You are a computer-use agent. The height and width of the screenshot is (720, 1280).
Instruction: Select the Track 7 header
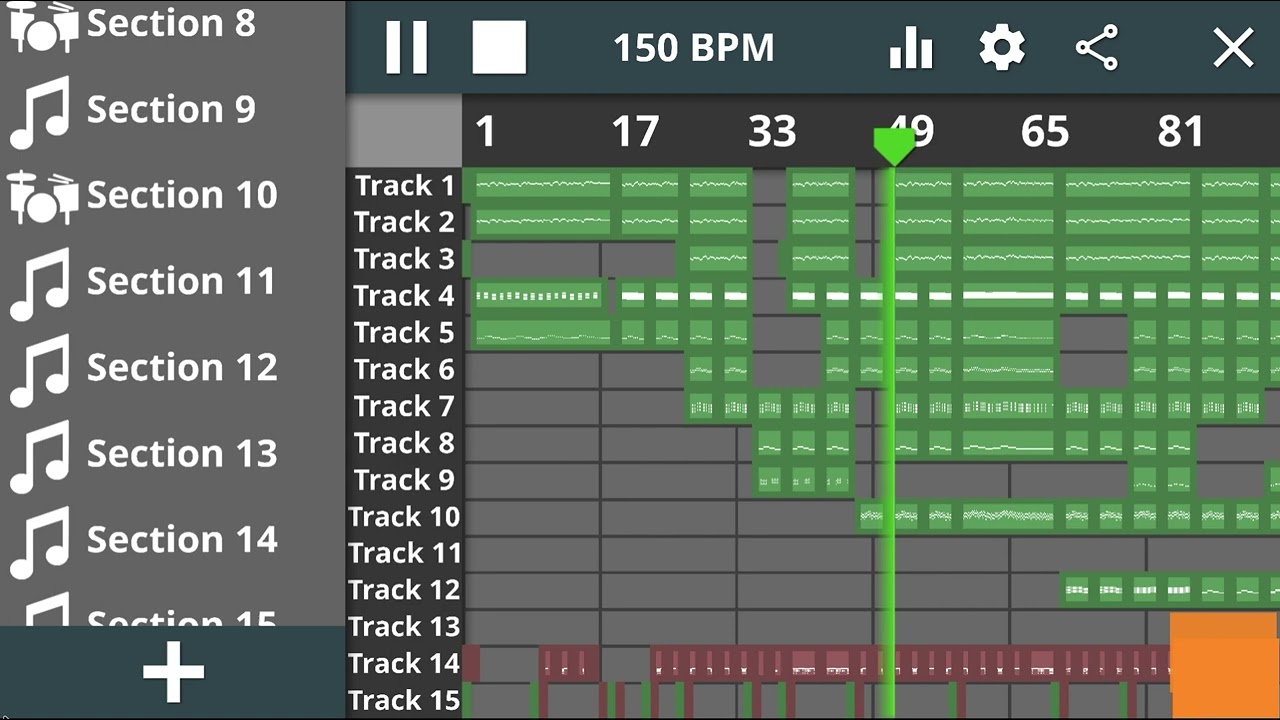tap(404, 407)
